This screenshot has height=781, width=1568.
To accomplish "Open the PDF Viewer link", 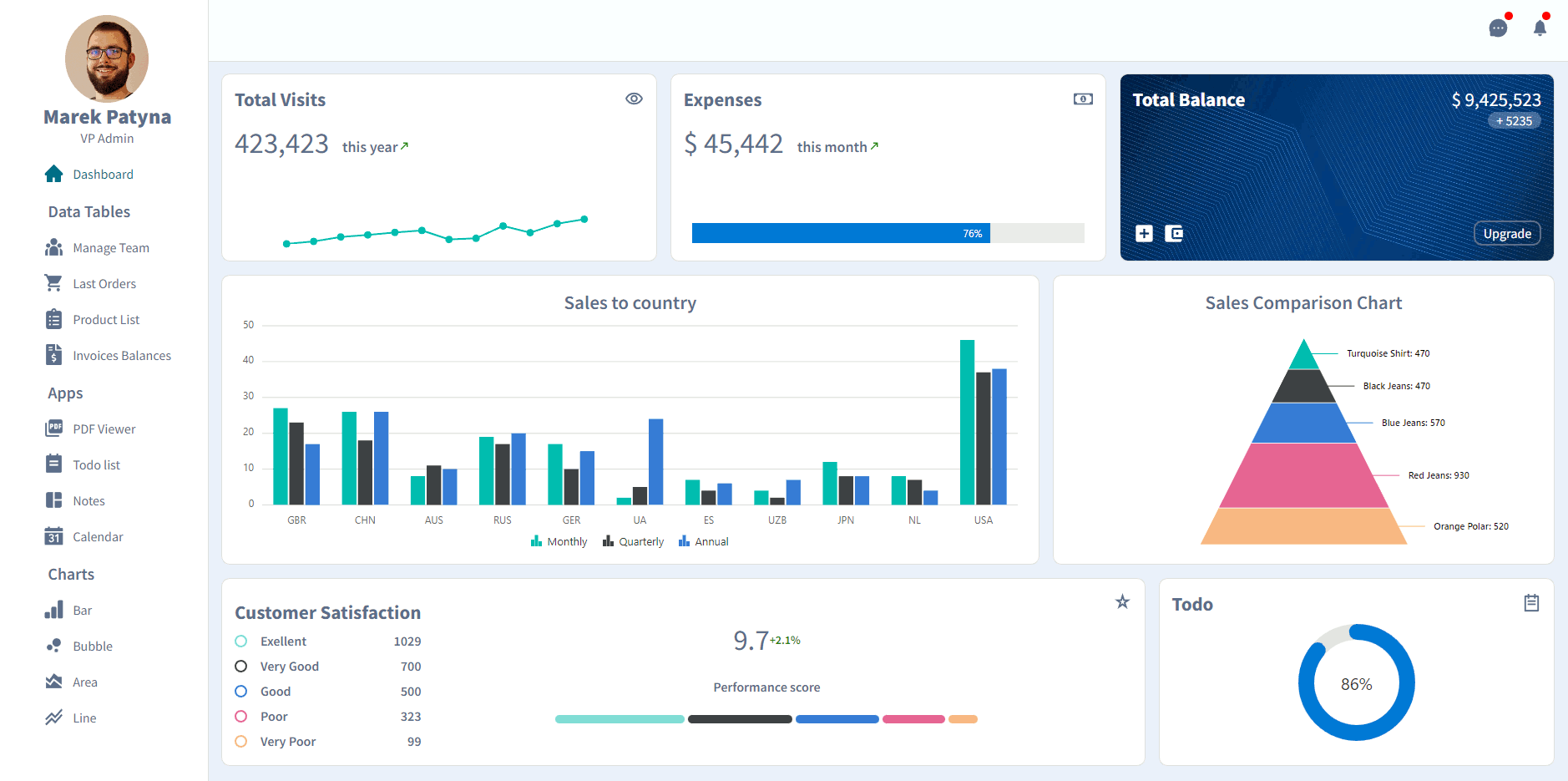I will 90,429.
